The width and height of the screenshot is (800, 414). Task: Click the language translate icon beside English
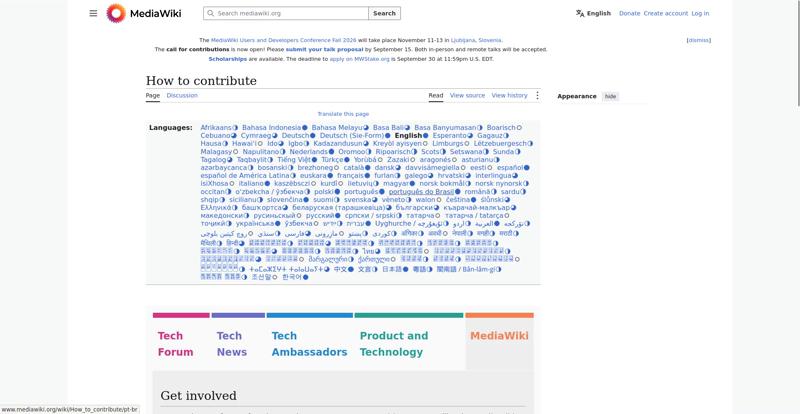580,13
